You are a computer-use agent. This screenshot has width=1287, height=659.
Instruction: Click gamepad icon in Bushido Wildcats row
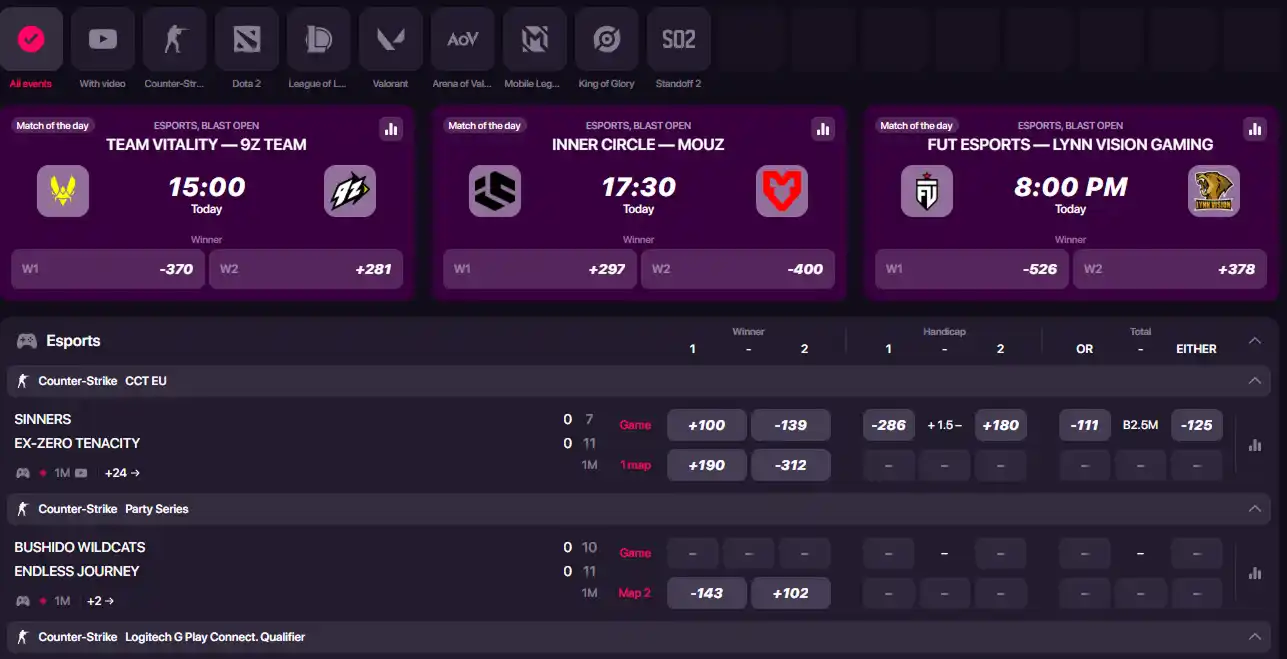[x=22, y=601]
